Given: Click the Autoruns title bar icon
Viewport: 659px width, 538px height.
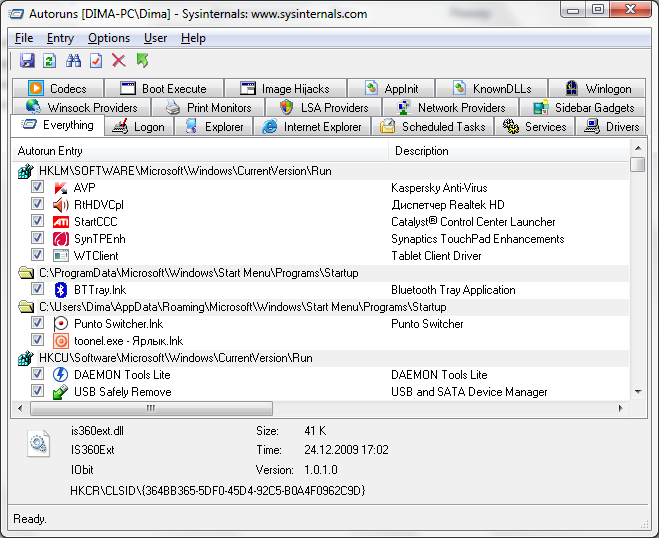Looking at the screenshot, I should tap(16, 14).
